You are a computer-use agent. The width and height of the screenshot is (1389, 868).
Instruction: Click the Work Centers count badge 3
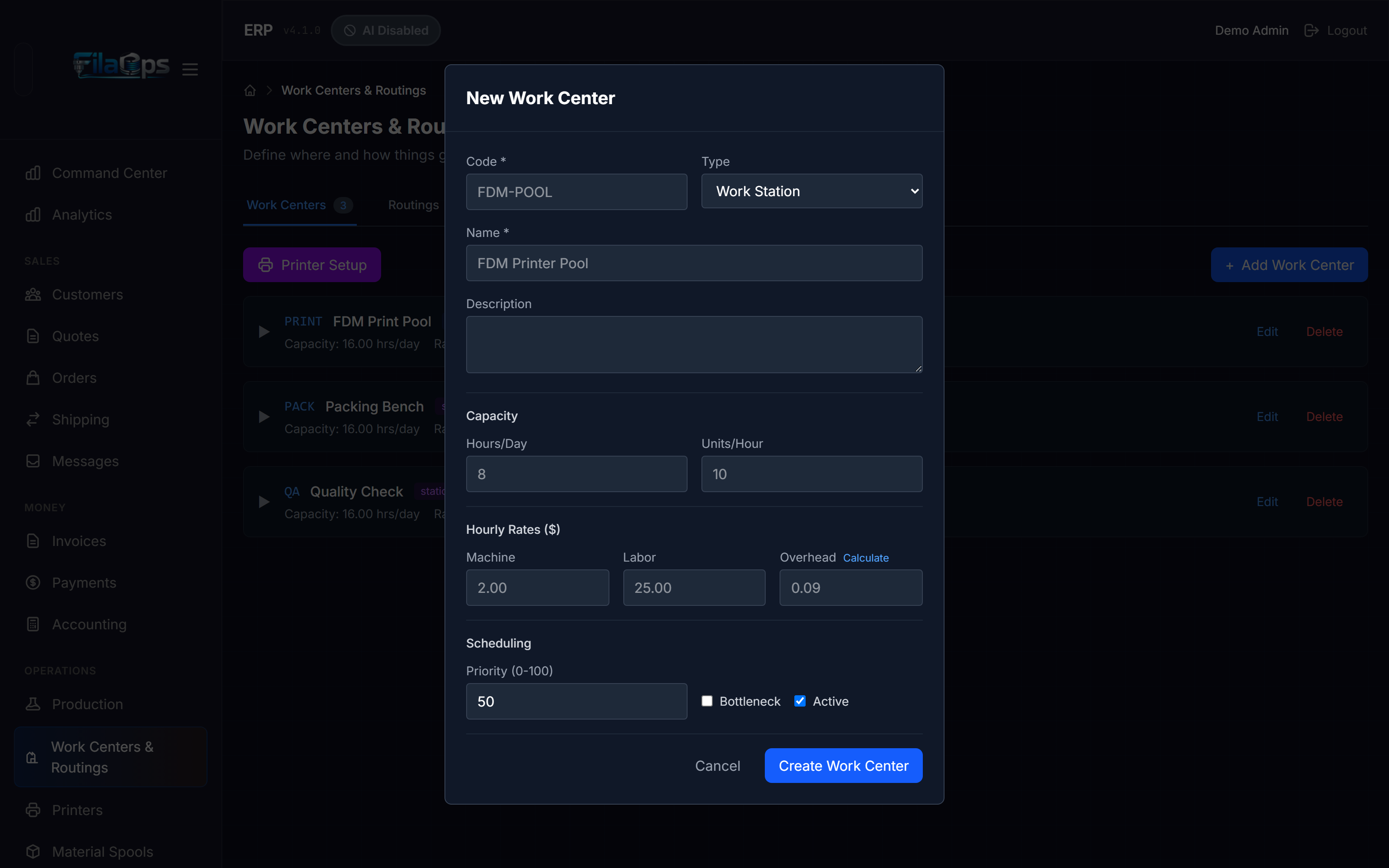pyautogui.click(x=342, y=205)
